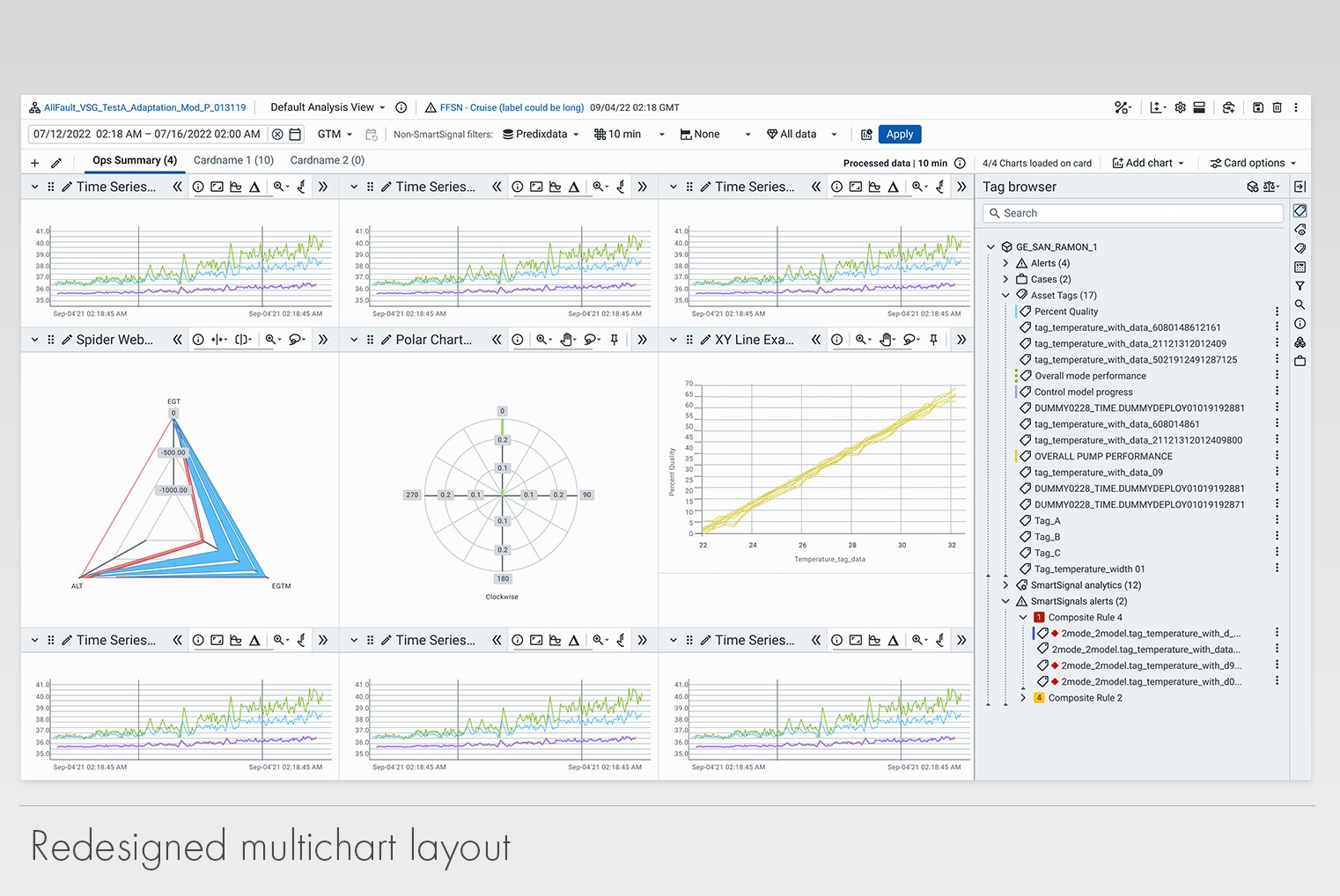Switch to the Cardname 2 (0) tab

tap(328, 160)
